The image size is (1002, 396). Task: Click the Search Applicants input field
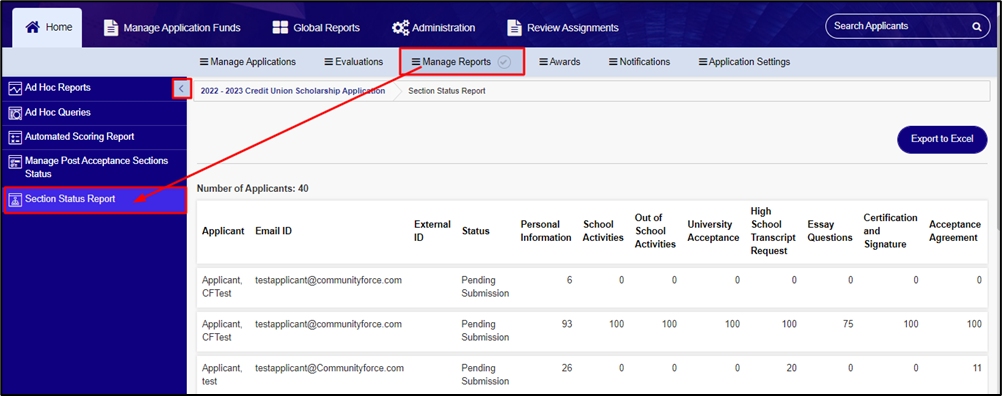click(901, 27)
